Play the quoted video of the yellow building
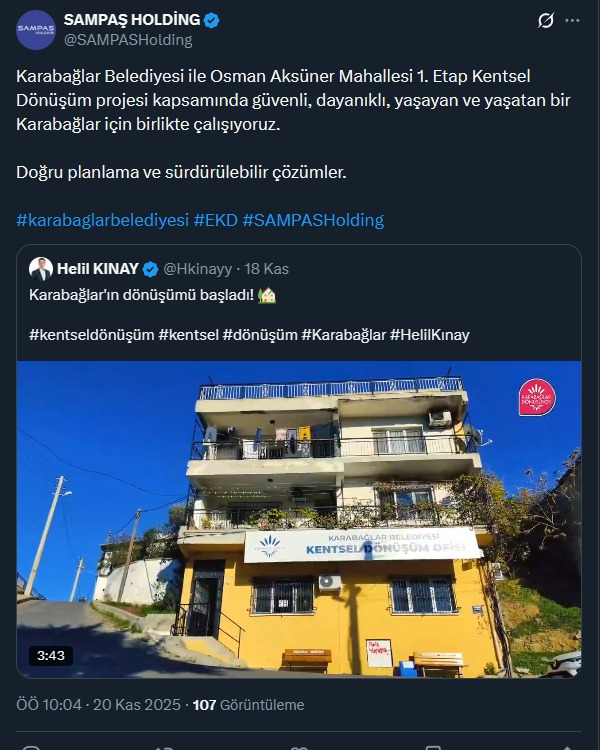 point(299,519)
